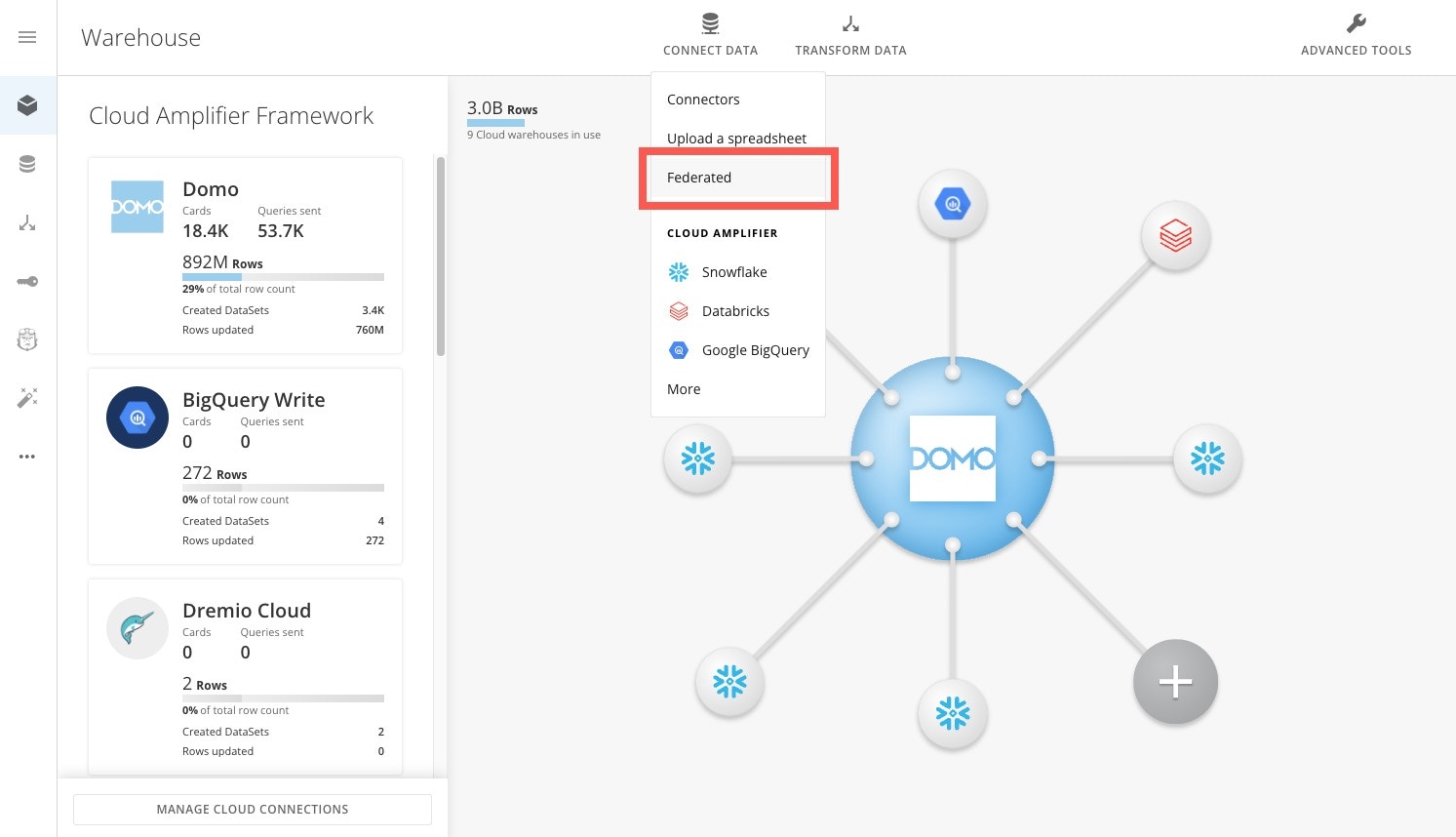
Task: Open the hamburger navigation menu
Action: (27, 37)
